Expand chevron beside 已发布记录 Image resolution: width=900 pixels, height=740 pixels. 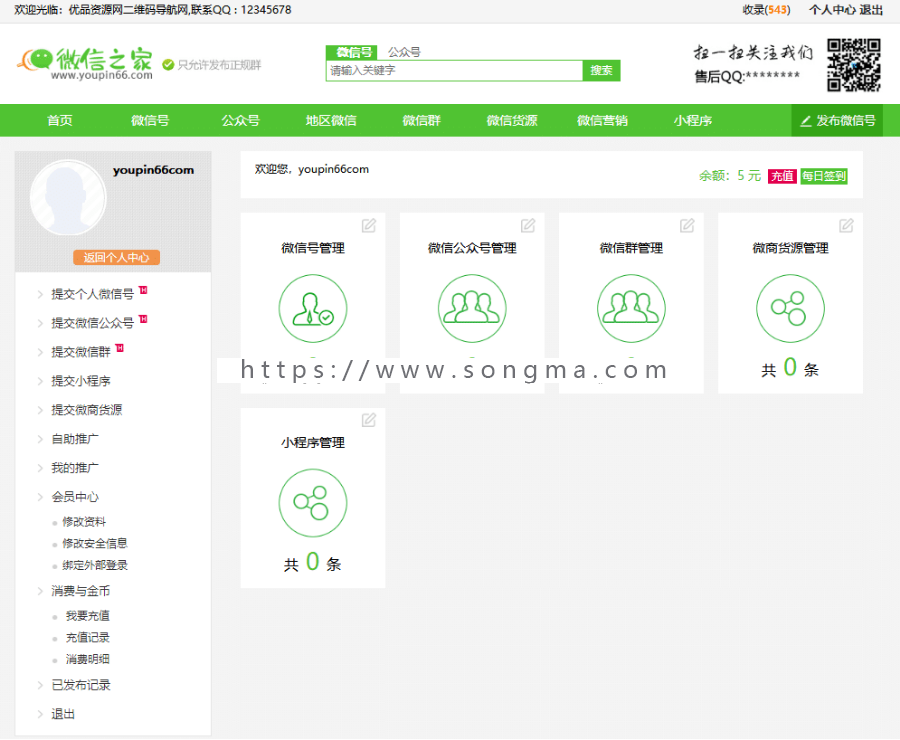[x=40, y=685]
